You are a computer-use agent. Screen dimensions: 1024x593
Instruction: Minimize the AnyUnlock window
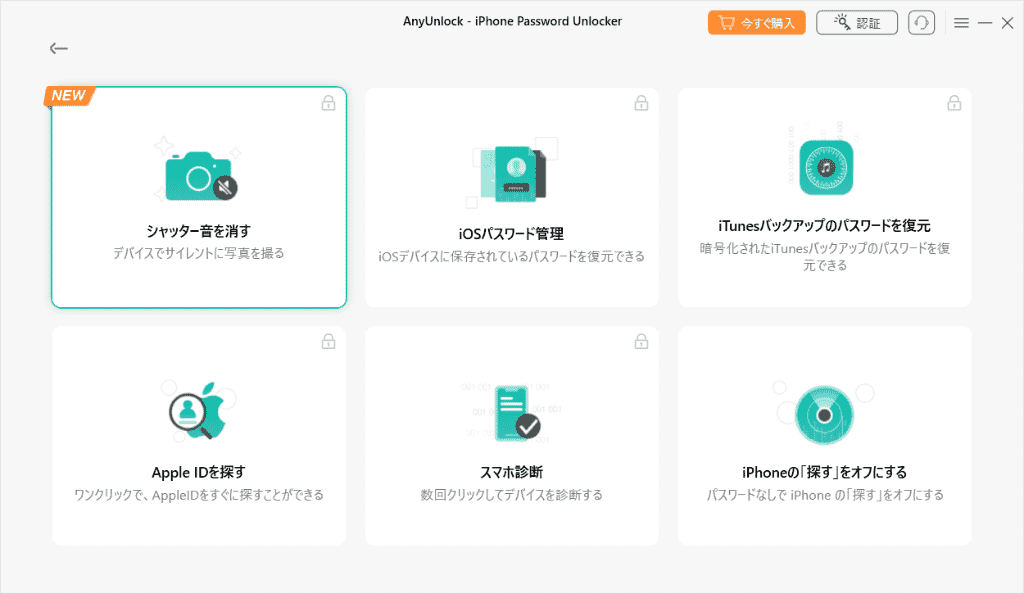pos(985,23)
